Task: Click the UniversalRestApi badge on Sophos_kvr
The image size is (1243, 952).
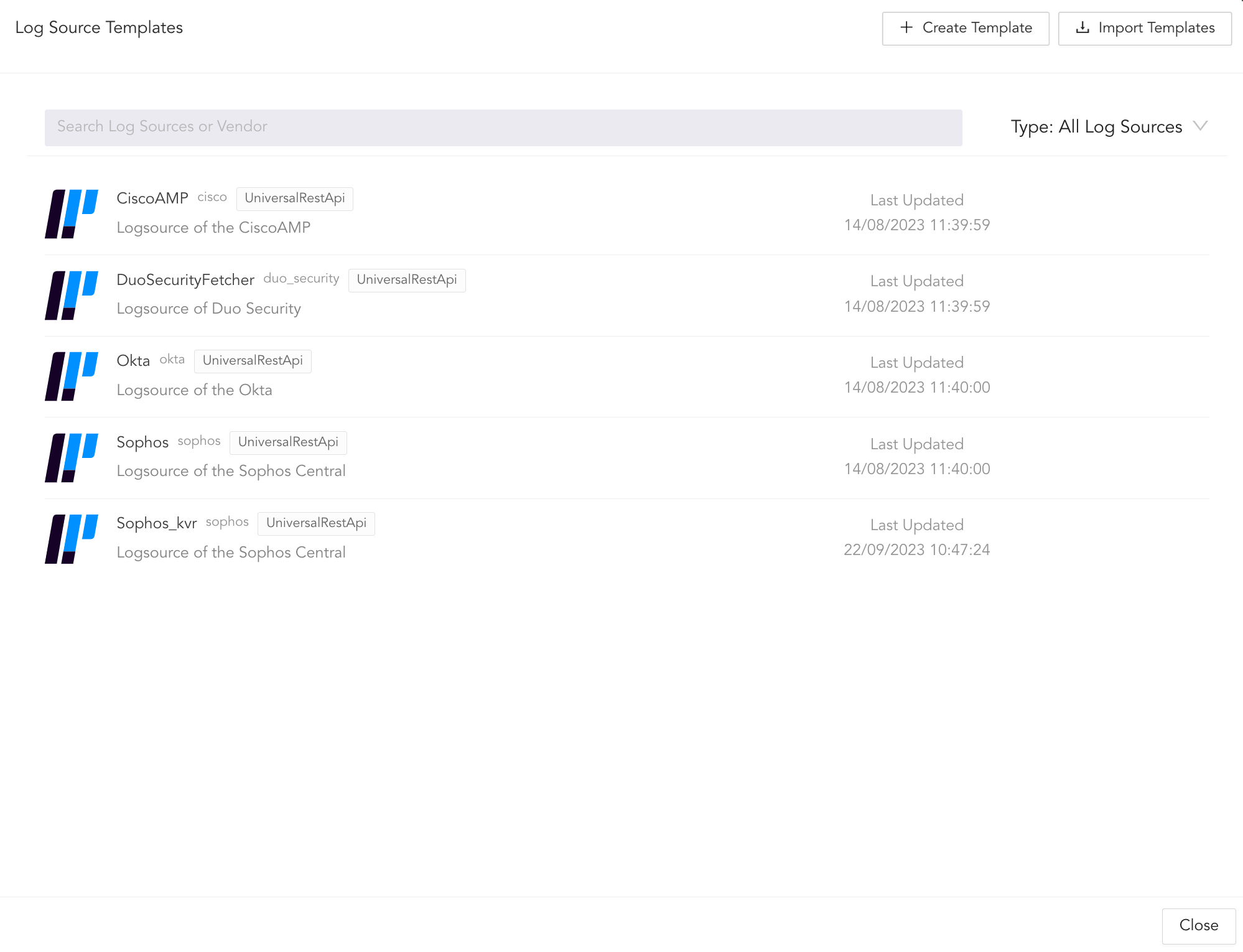Action: click(316, 523)
